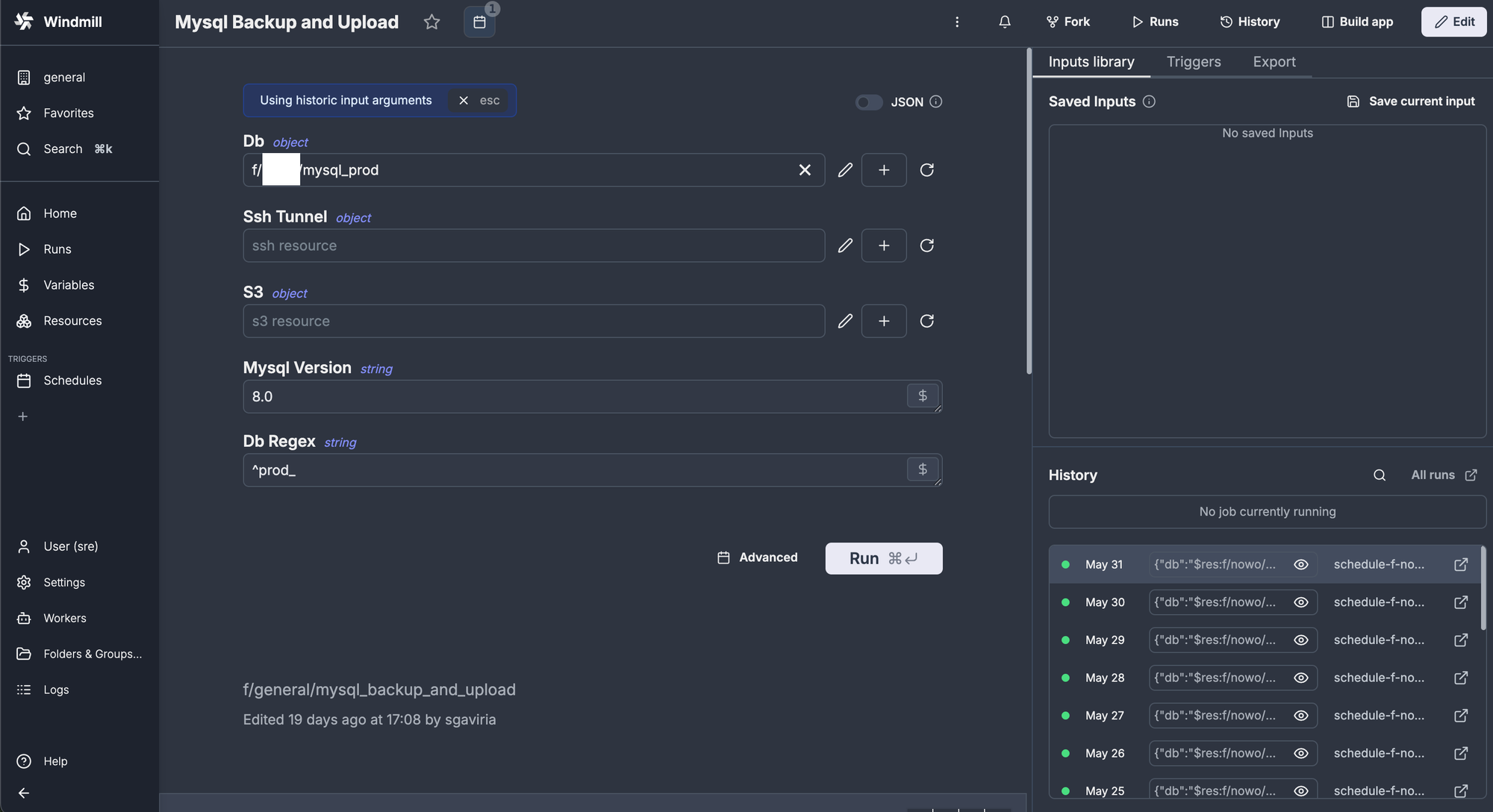The image size is (1493, 812).
Task: Open the three-dot more options menu
Action: point(957,22)
